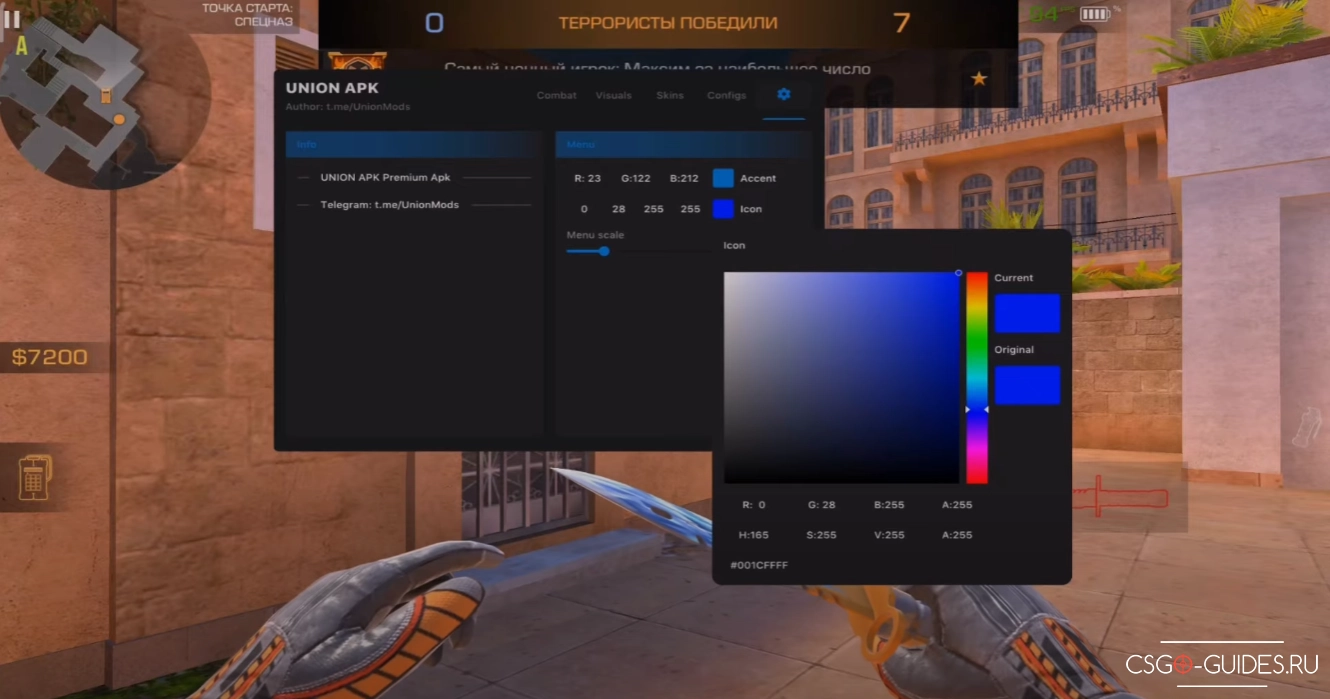1330x699 pixels.
Task: Click the Accent label
Action: [758, 178]
